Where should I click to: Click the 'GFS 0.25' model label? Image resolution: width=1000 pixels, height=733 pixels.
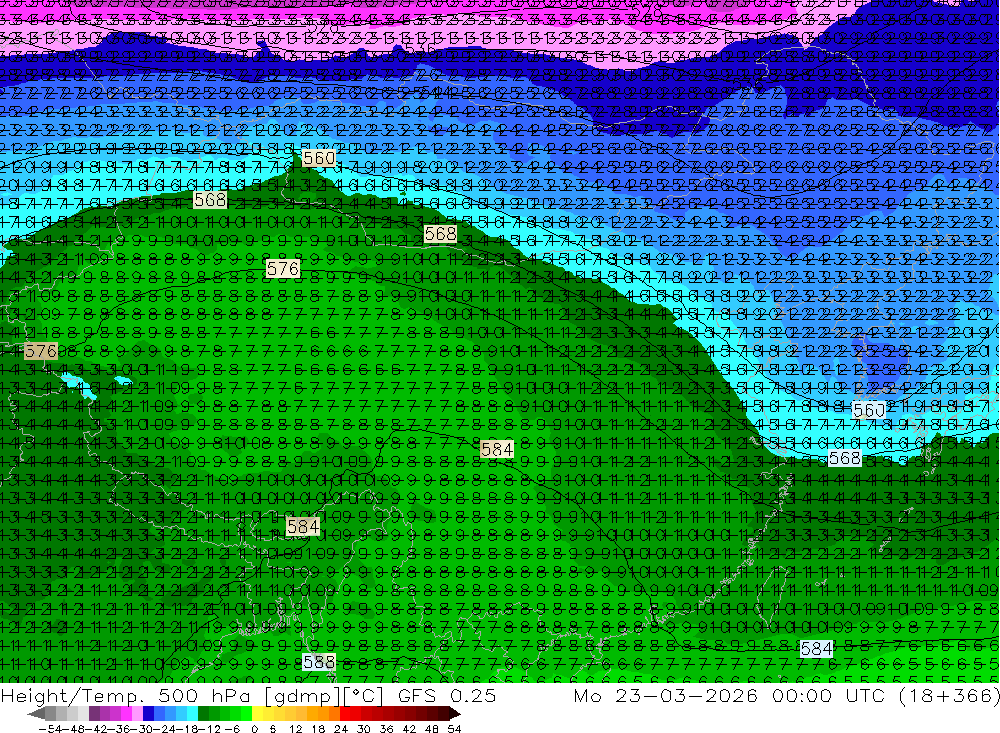[446, 695]
